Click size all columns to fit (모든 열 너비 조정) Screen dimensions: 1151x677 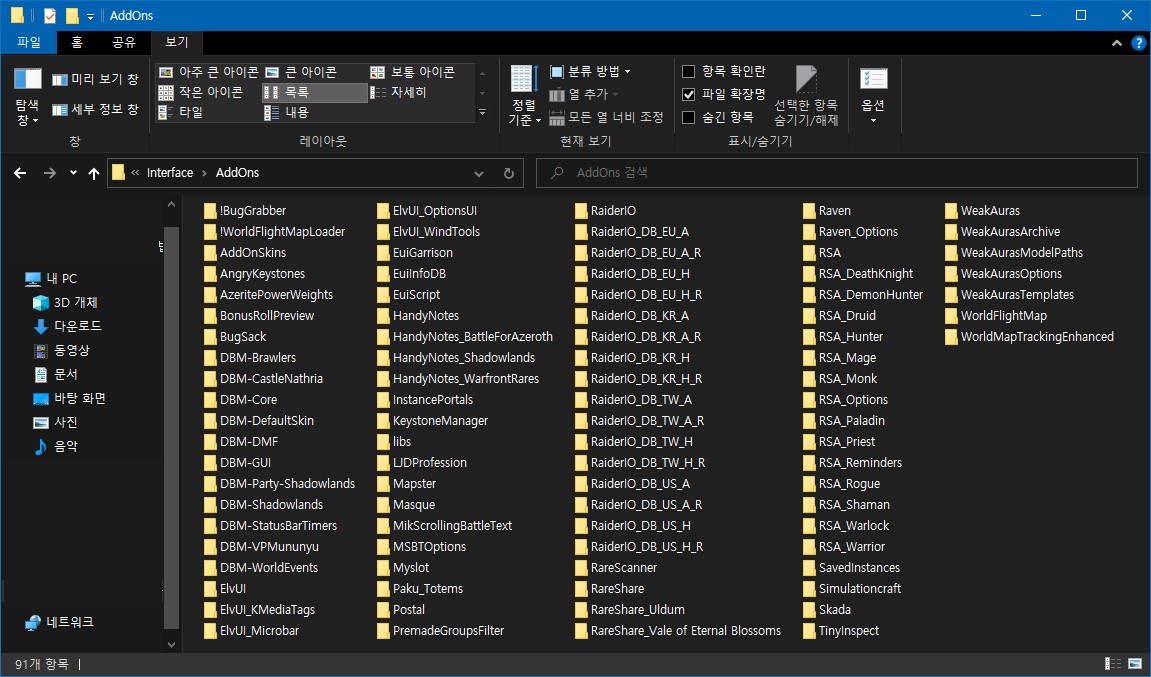point(606,117)
